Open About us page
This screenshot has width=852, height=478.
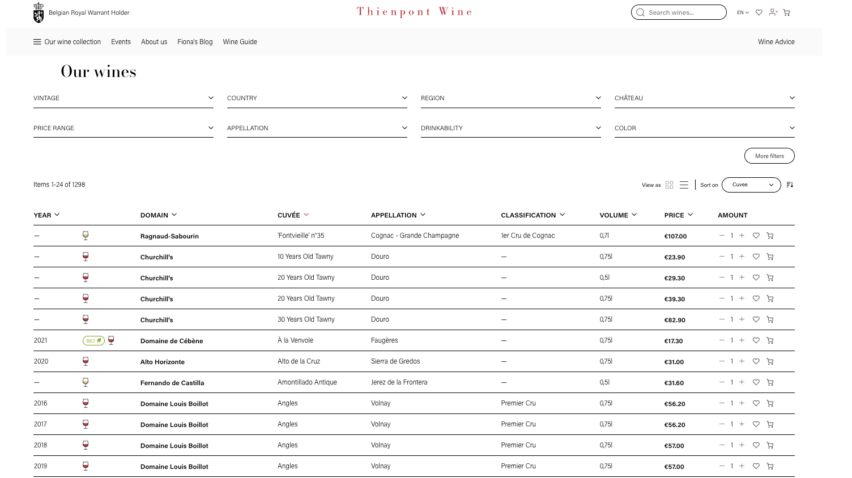154,42
